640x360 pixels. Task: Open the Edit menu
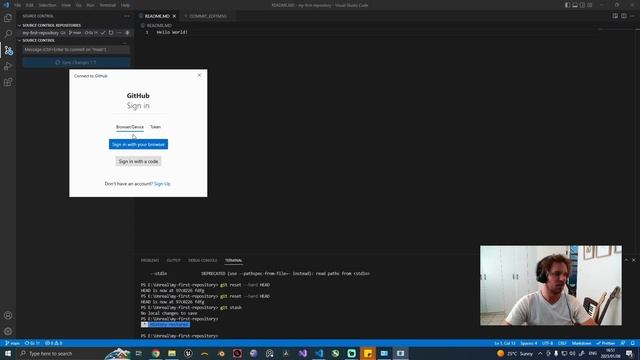[x=30, y=5]
